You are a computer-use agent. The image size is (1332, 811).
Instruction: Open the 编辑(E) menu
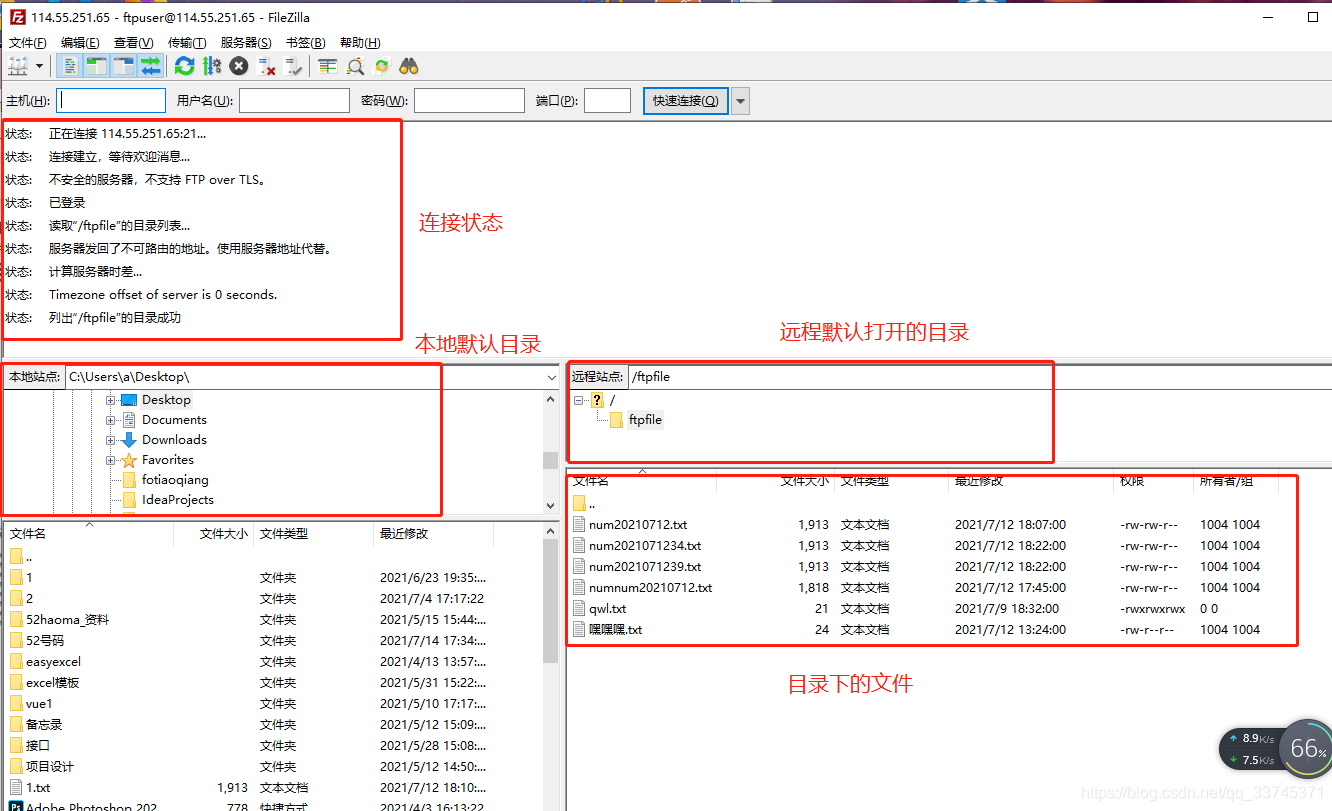[80, 43]
